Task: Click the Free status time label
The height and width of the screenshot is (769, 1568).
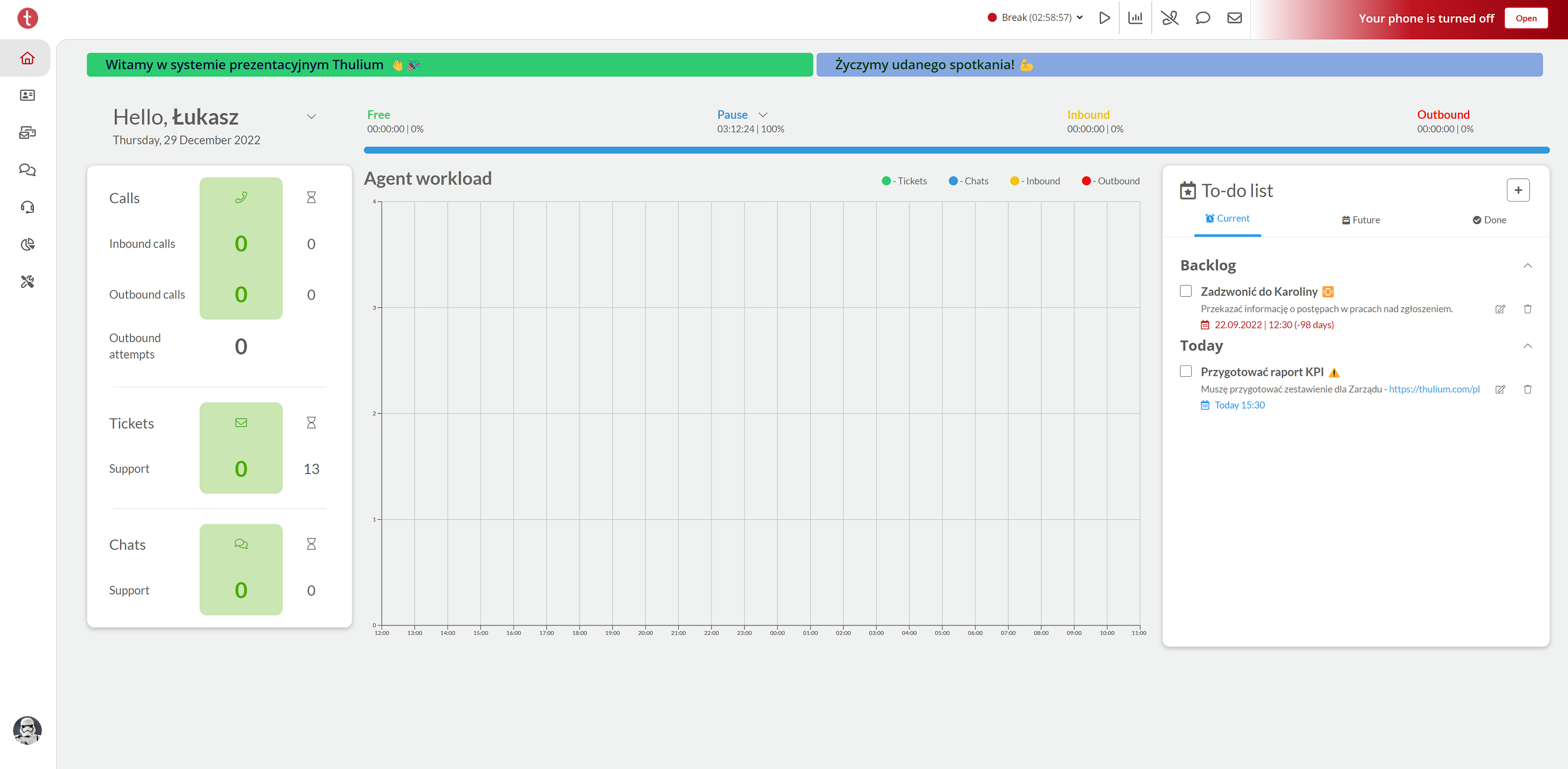Action: (x=395, y=129)
